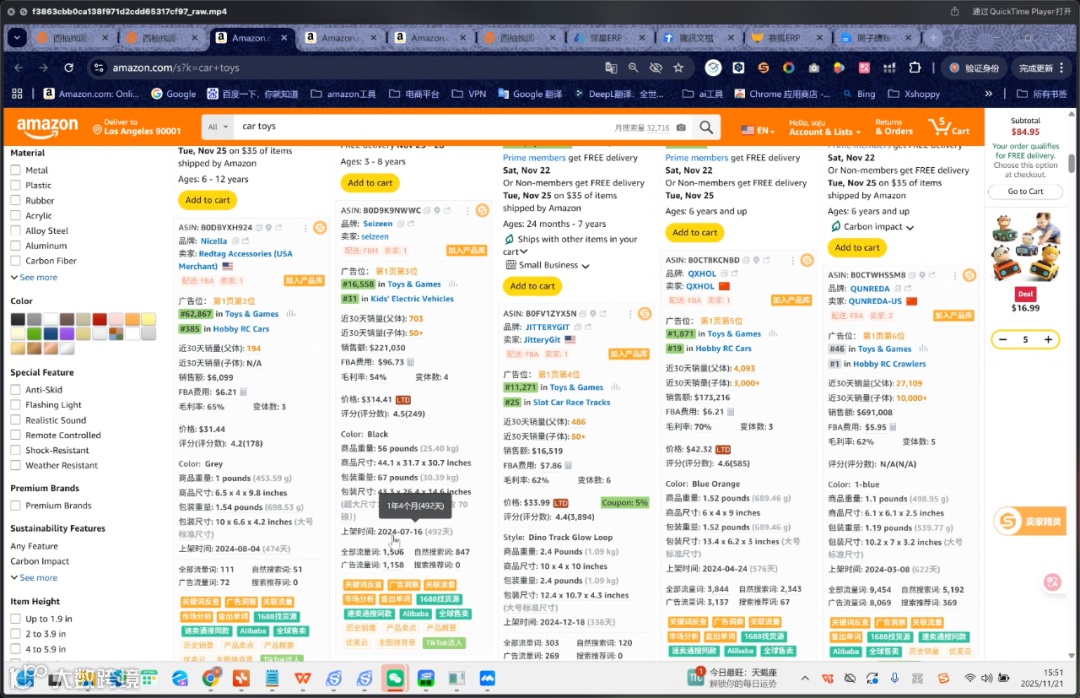Screen dimensions: 1080x698
Task: Open the EN language selector dropdown
Action: click(x=758, y=130)
